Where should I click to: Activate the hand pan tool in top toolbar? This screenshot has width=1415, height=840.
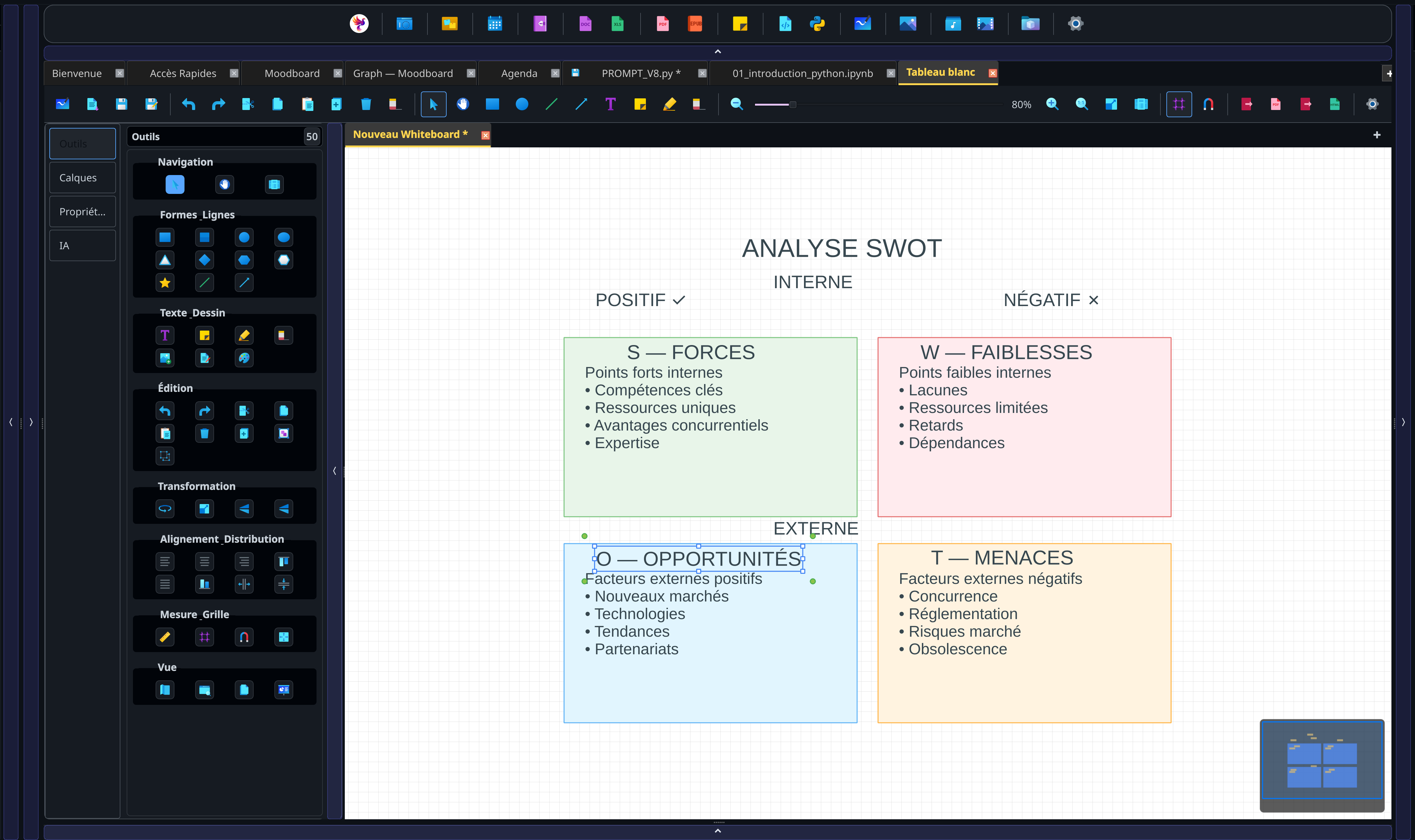click(x=463, y=104)
